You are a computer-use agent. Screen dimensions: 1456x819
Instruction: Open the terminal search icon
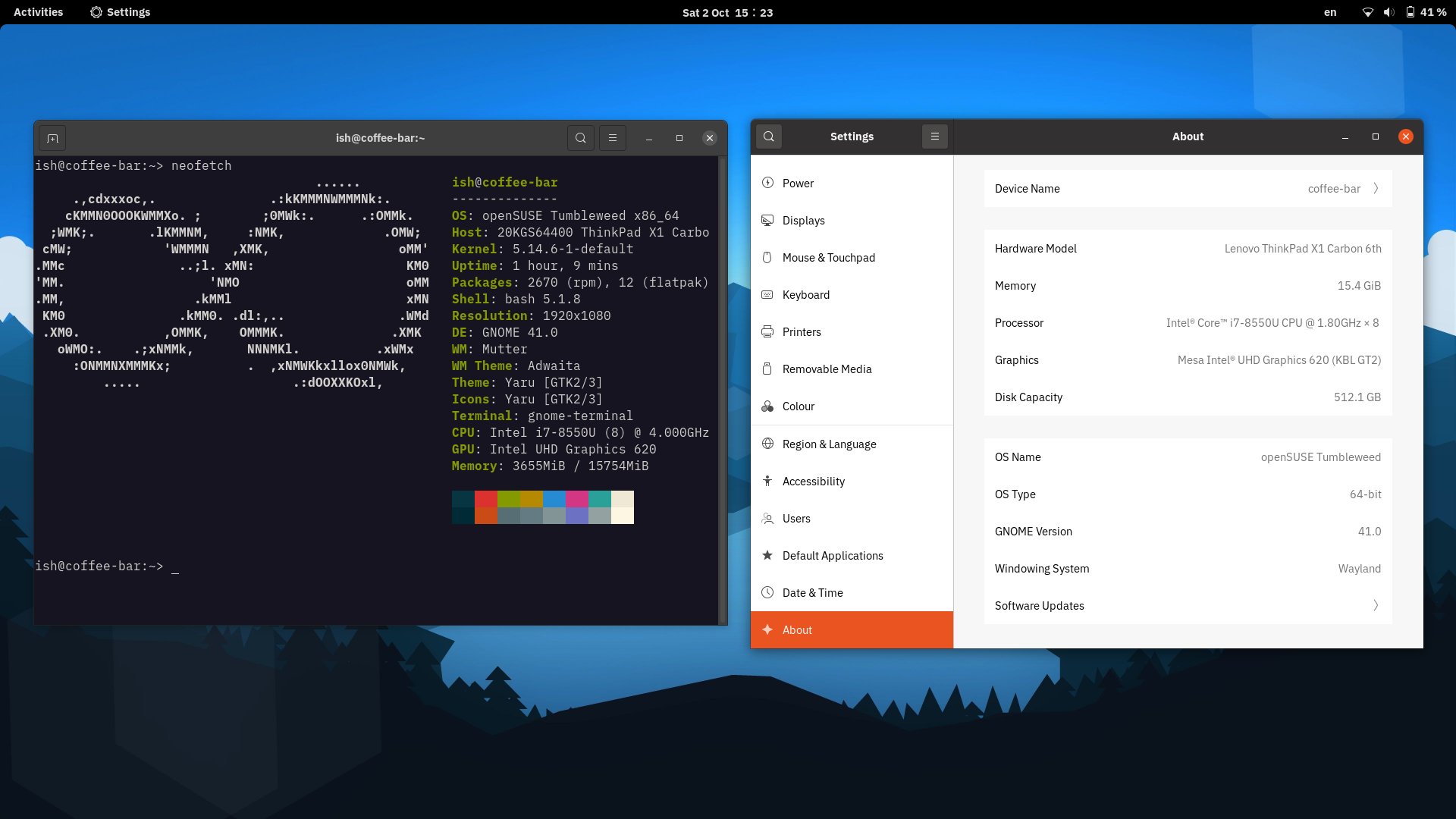point(580,138)
